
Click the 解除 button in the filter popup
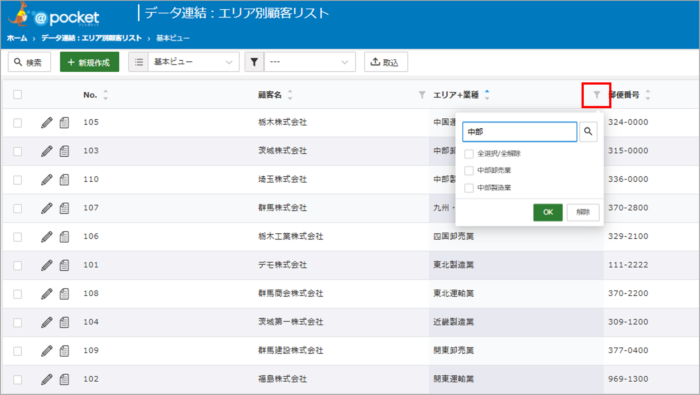click(583, 212)
